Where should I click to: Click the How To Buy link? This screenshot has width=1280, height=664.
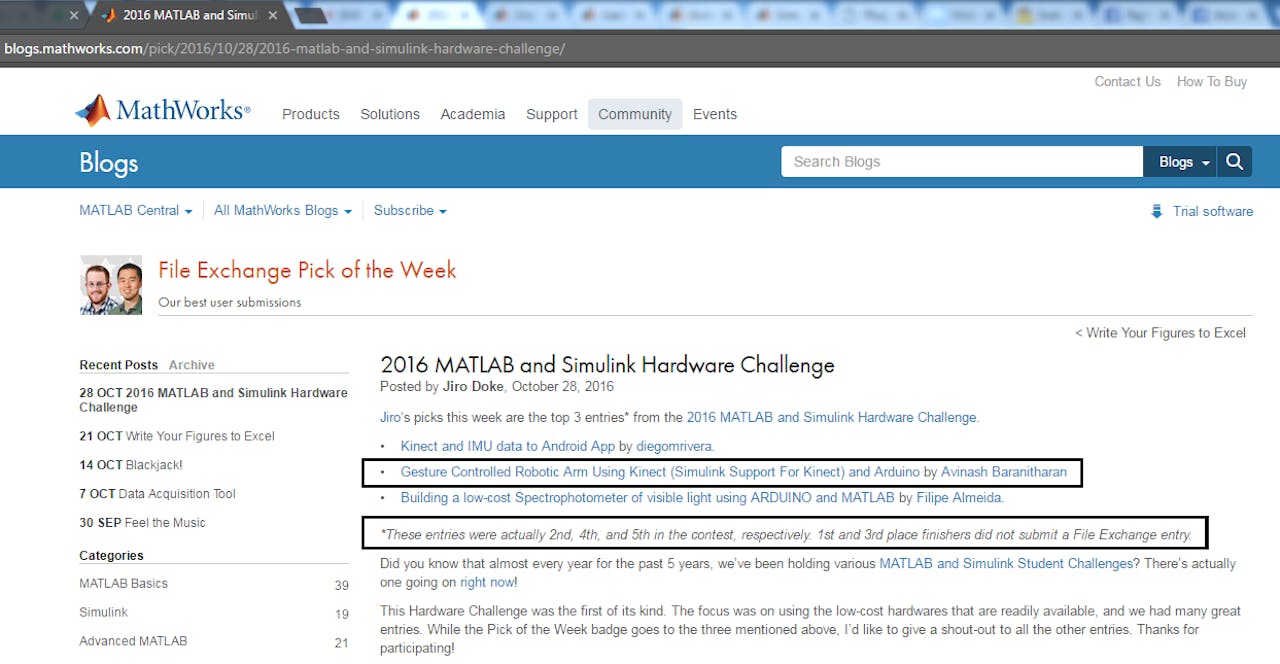click(1212, 82)
